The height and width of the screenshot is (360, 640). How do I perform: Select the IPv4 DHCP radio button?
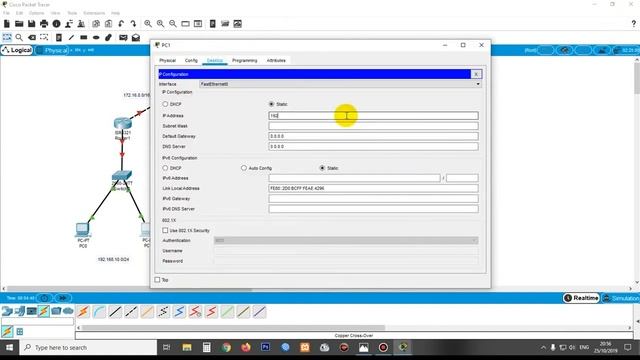point(165,104)
